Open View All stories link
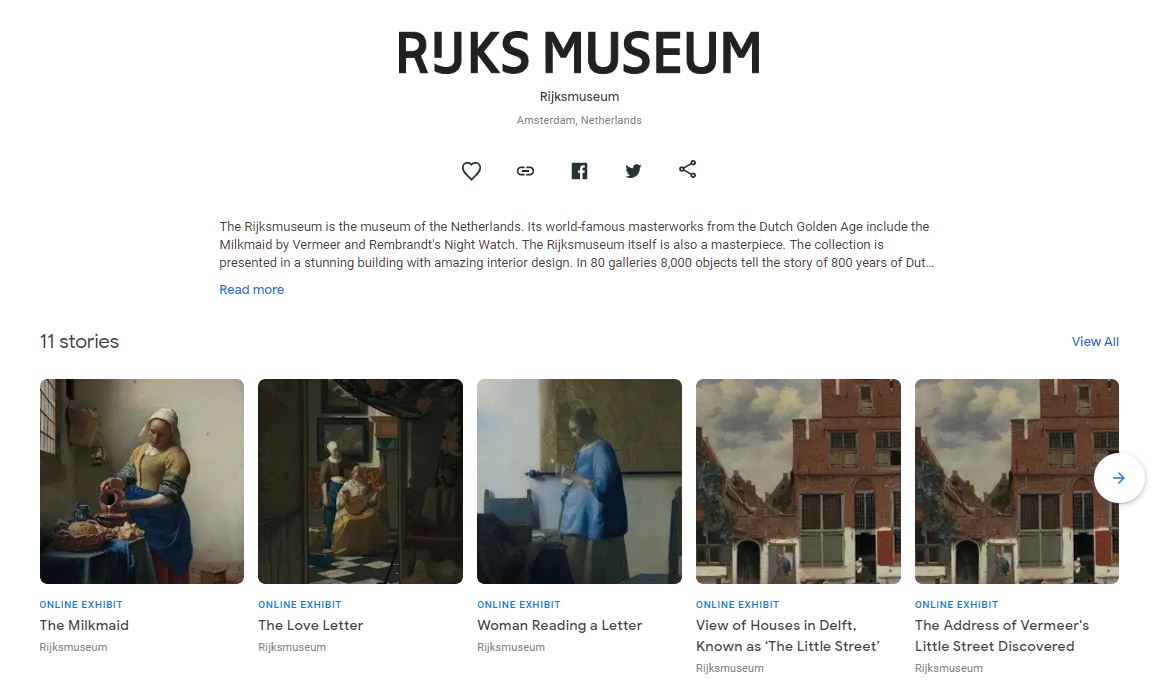Viewport: 1171px width, 693px height. point(1095,341)
